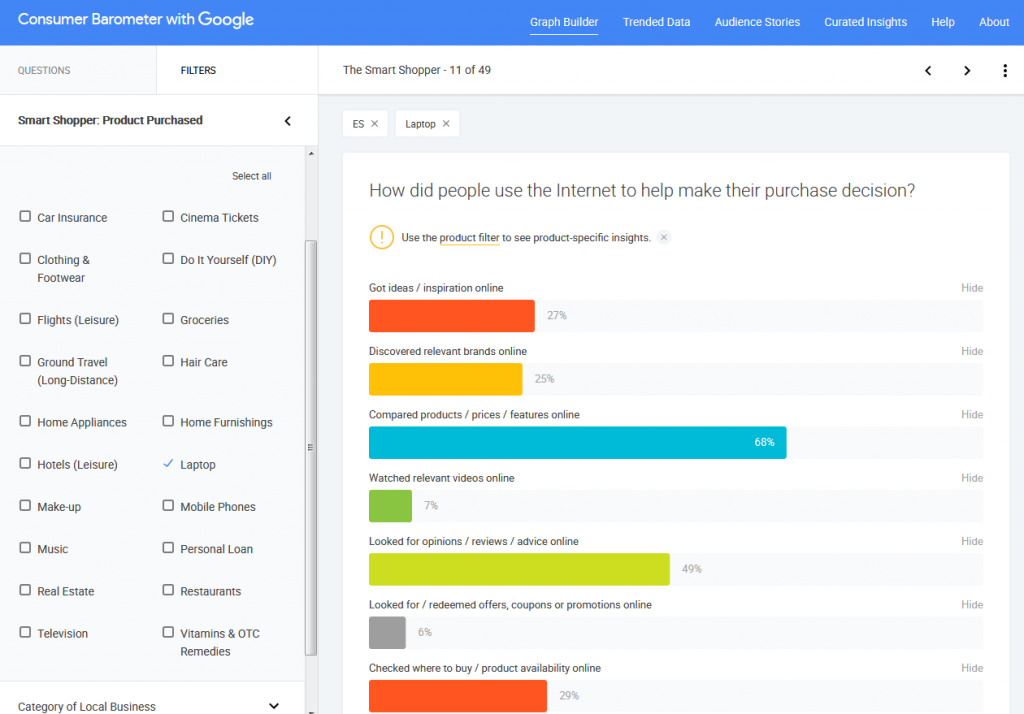Check the Do It Yourself (DIY) checkbox
The height and width of the screenshot is (714, 1024).
point(168,259)
